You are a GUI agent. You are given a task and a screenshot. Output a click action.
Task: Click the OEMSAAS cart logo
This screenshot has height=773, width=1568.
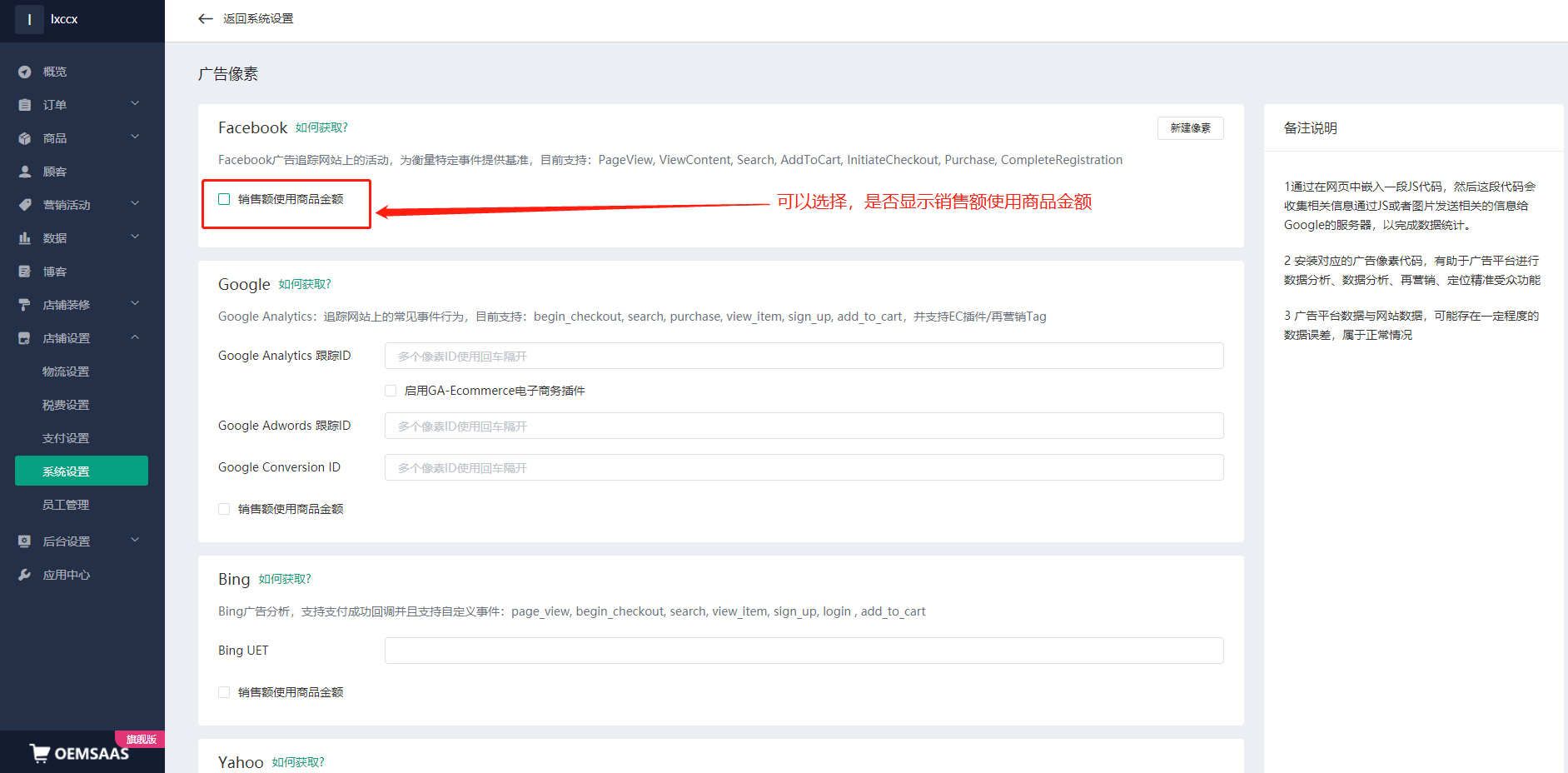tap(80, 753)
